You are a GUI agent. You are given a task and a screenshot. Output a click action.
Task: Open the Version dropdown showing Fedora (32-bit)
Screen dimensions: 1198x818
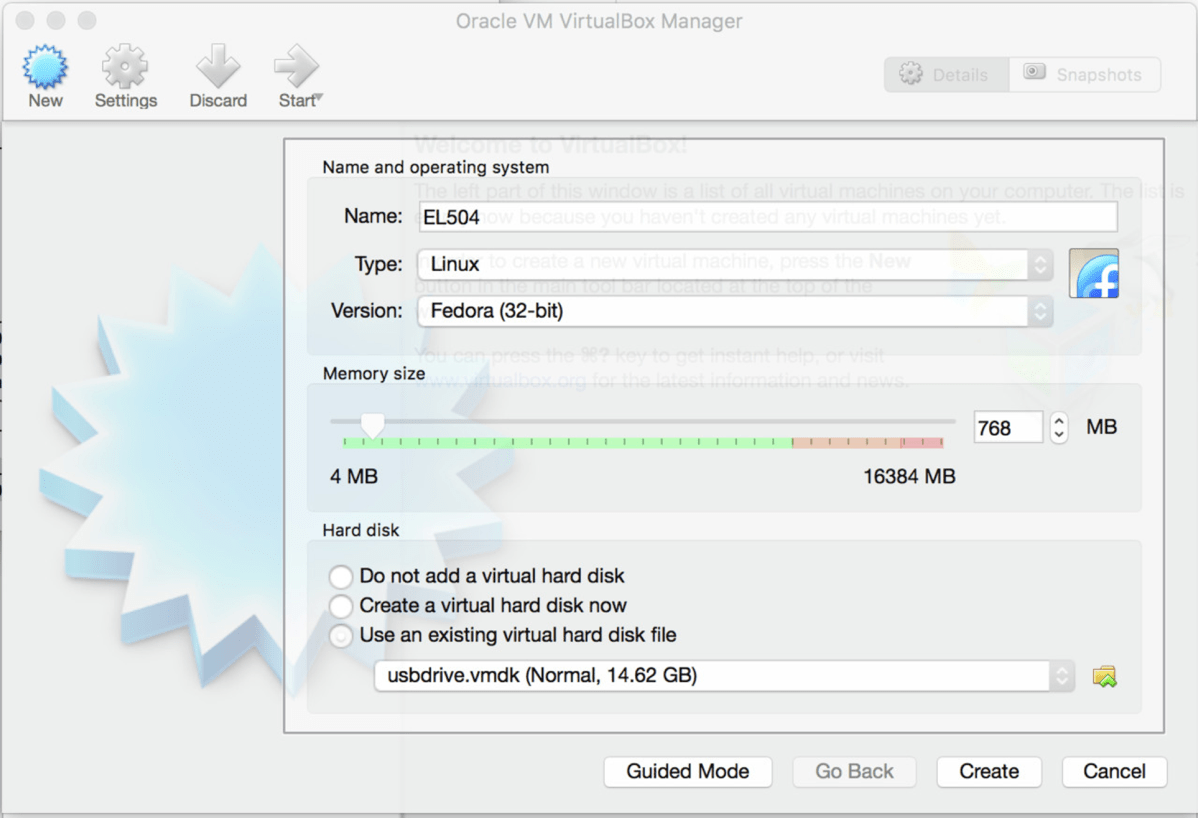click(735, 311)
